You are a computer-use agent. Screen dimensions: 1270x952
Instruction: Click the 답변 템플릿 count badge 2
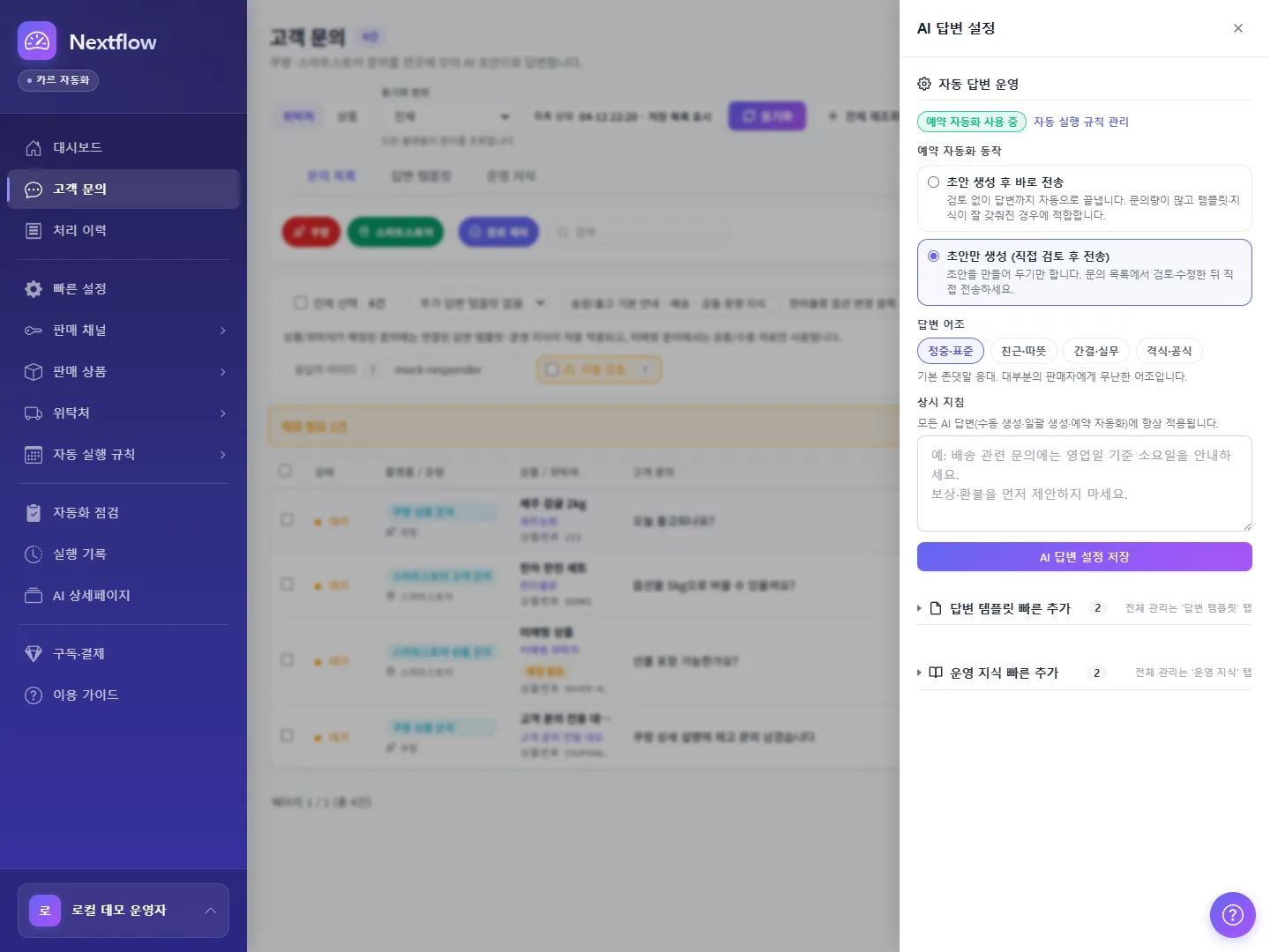pyautogui.click(x=1097, y=608)
